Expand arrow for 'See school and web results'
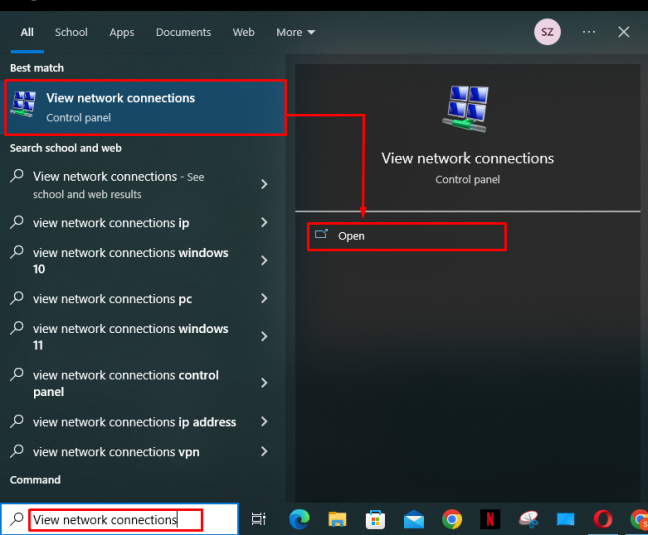The image size is (648, 535). pos(264,184)
